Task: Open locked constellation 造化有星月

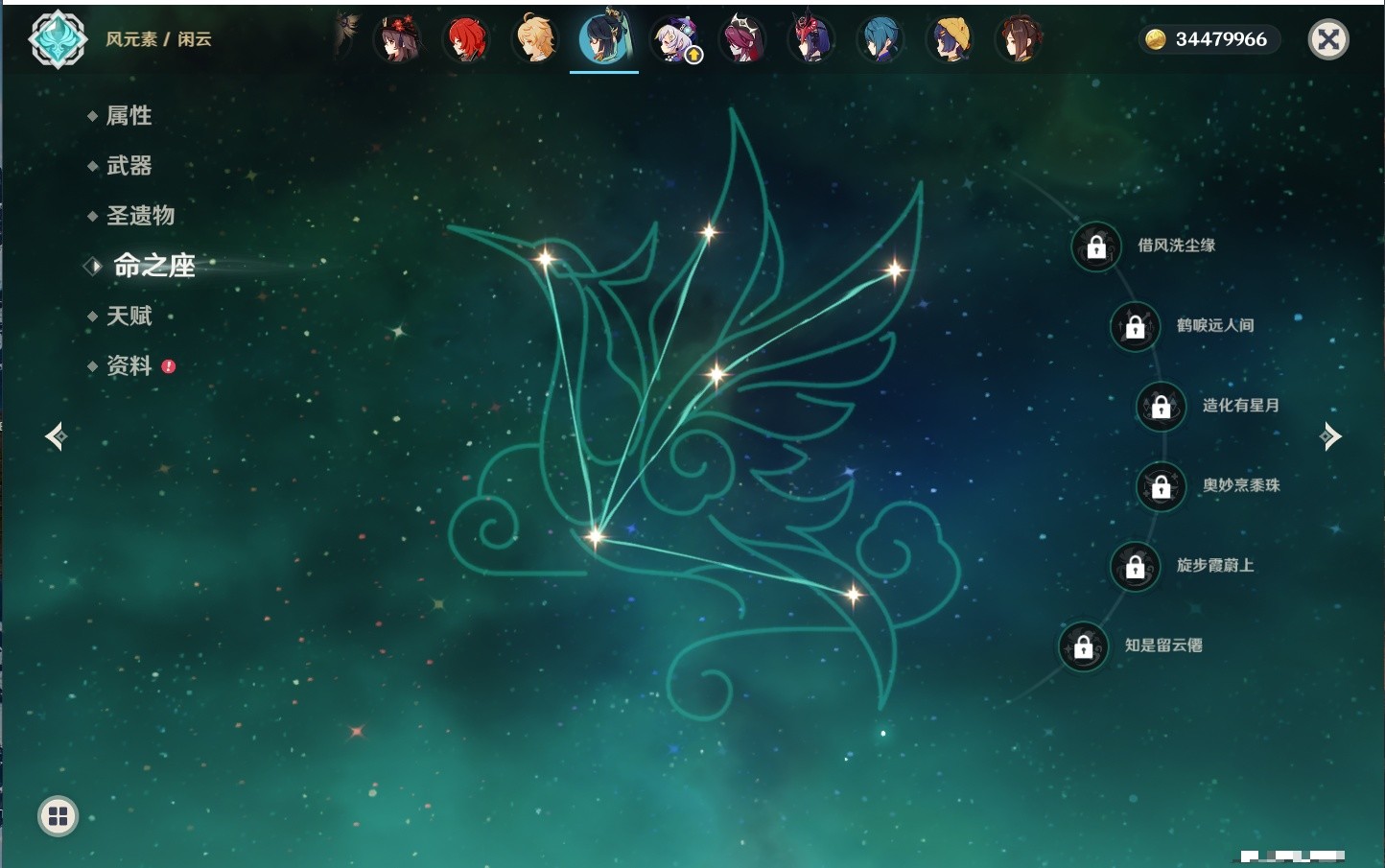Action: coord(1161,406)
